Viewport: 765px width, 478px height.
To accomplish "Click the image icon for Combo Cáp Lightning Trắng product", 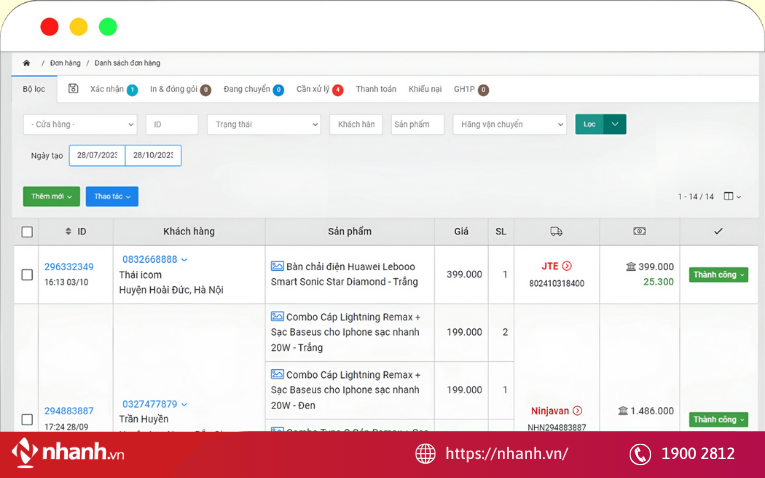I will pos(277,316).
